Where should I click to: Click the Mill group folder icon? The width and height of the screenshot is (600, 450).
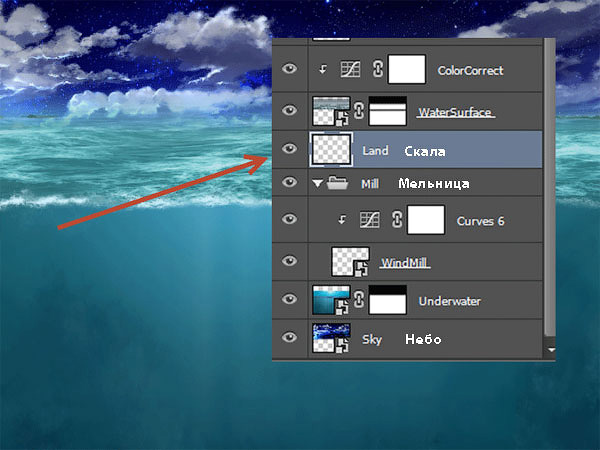[x=337, y=183]
